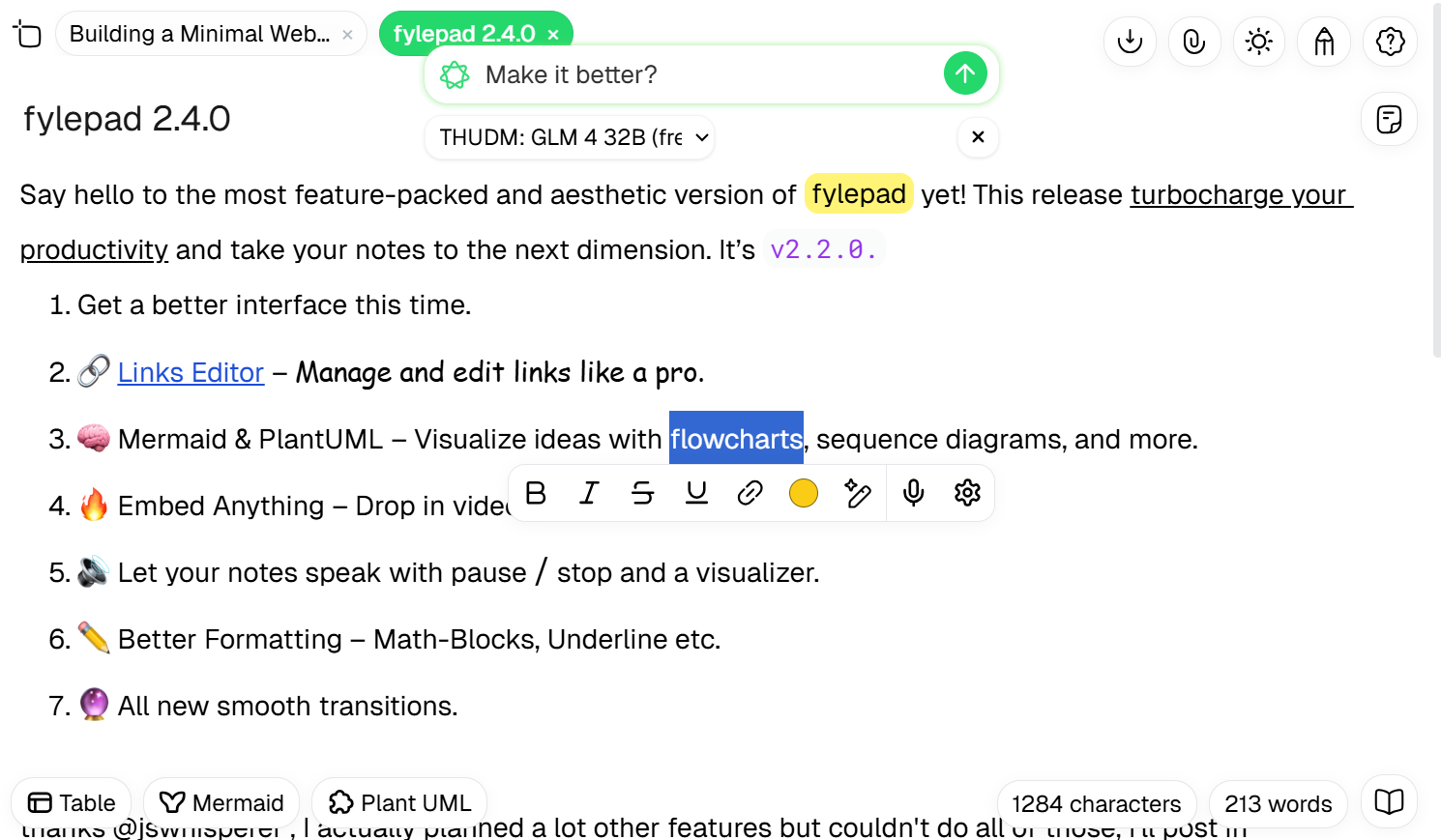Image resolution: width=1441 pixels, height=840 pixels.
Task: Pick the yellow highlight color swatch
Action: coord(803,493)
